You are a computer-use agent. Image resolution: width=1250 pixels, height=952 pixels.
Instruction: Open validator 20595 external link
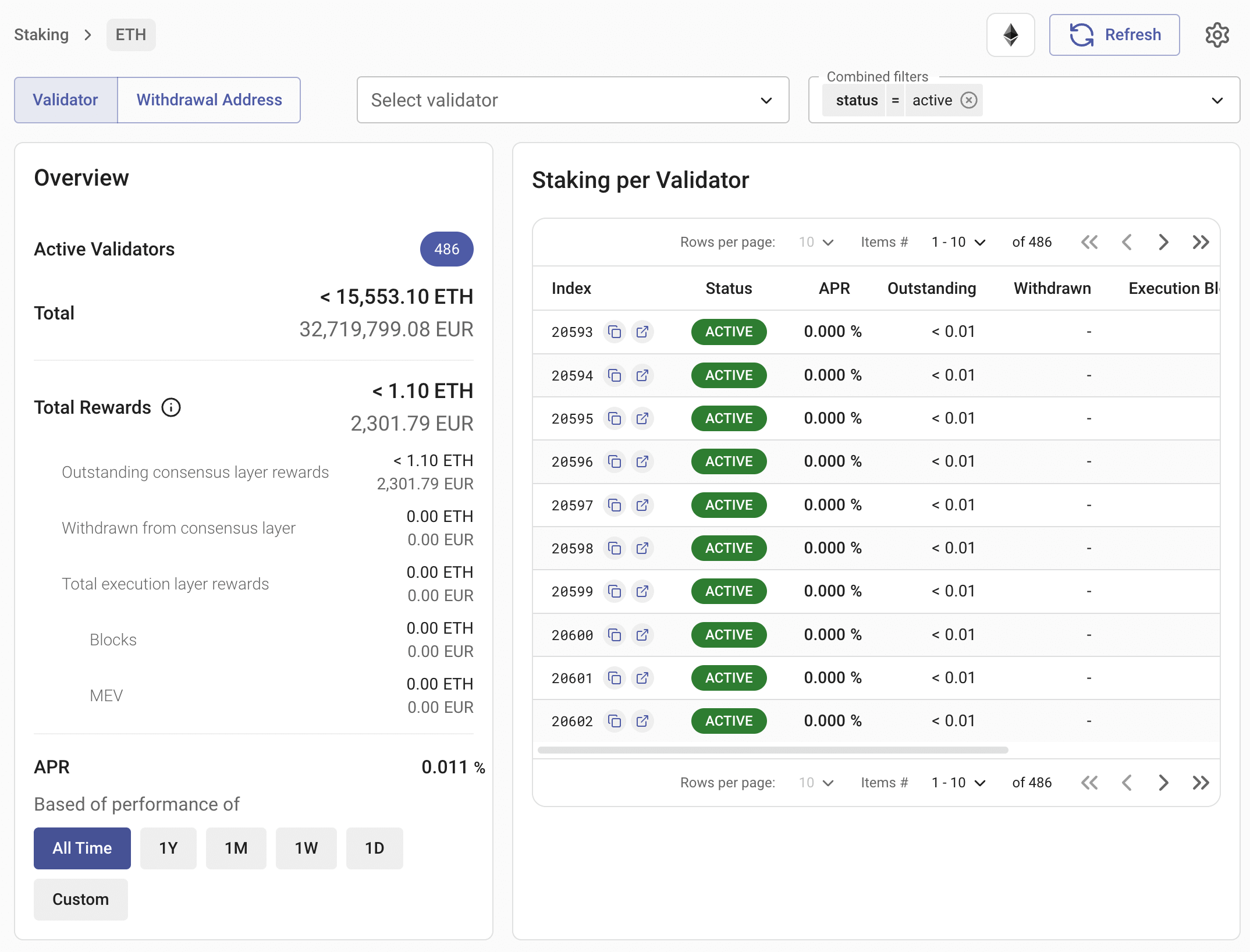coord(642,418)
